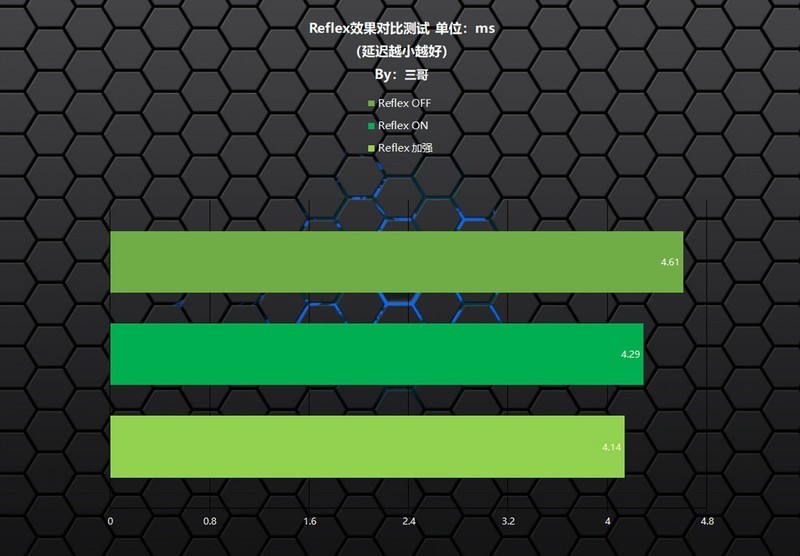800x556 pixels.
Task: Select the 4.29 Reflex ON bar
Action: click(x=377, y=354)
